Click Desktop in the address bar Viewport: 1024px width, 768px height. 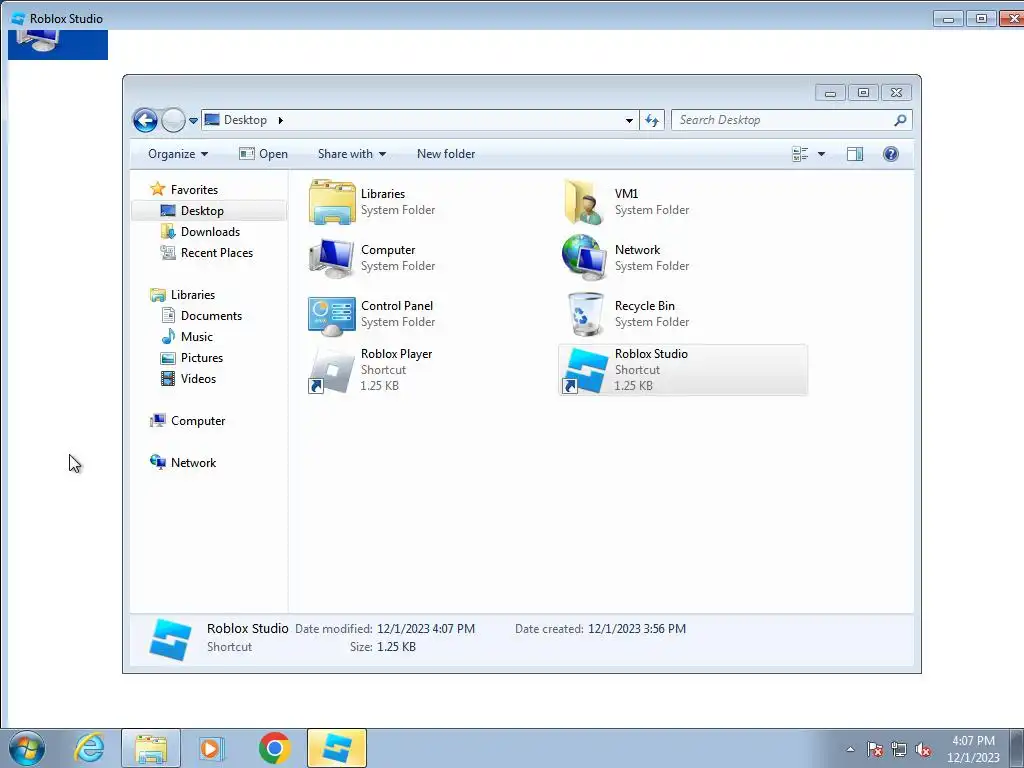245,120
